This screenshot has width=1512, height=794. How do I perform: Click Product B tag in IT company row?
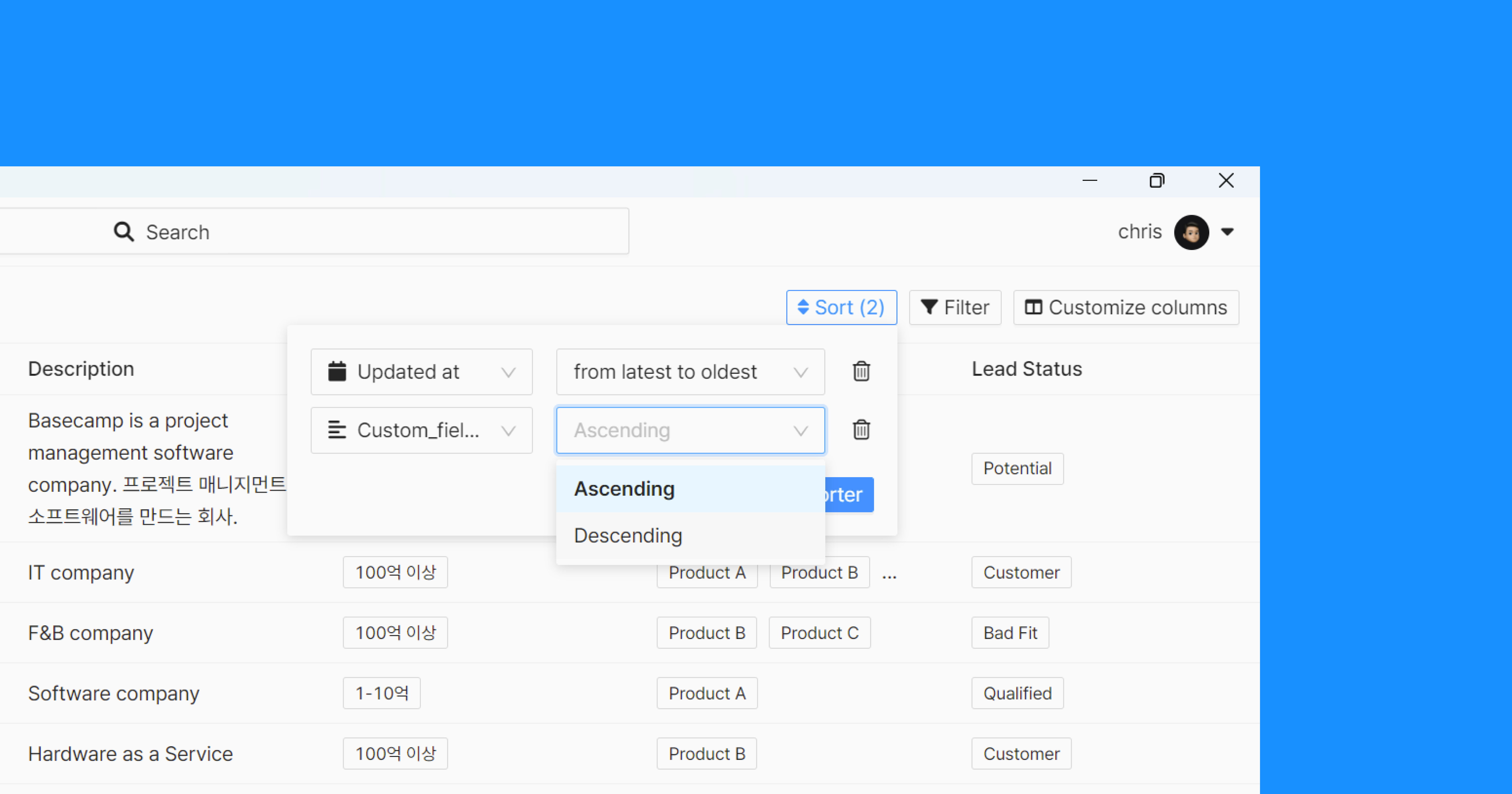820,573
